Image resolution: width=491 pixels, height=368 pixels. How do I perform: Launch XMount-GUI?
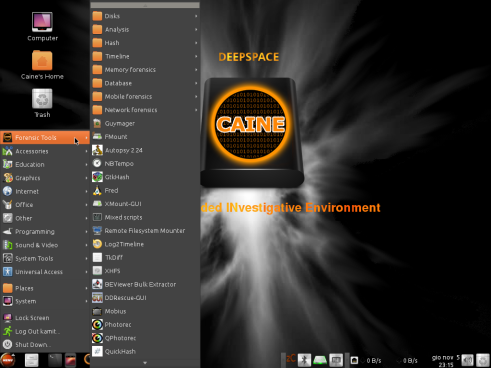145,204
